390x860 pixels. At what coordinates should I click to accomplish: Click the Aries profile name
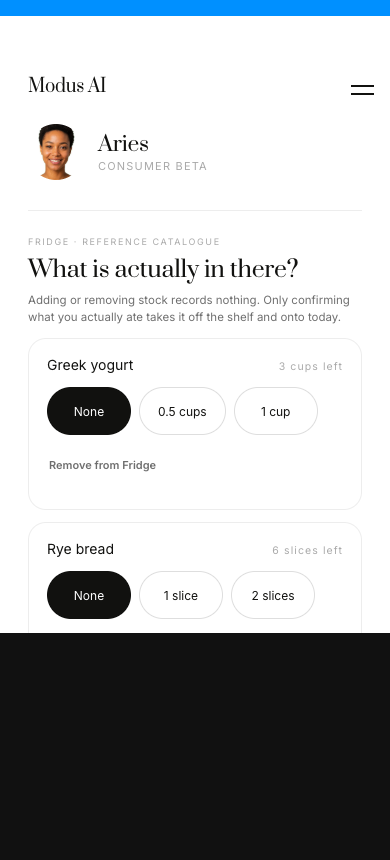click(123, 144)
